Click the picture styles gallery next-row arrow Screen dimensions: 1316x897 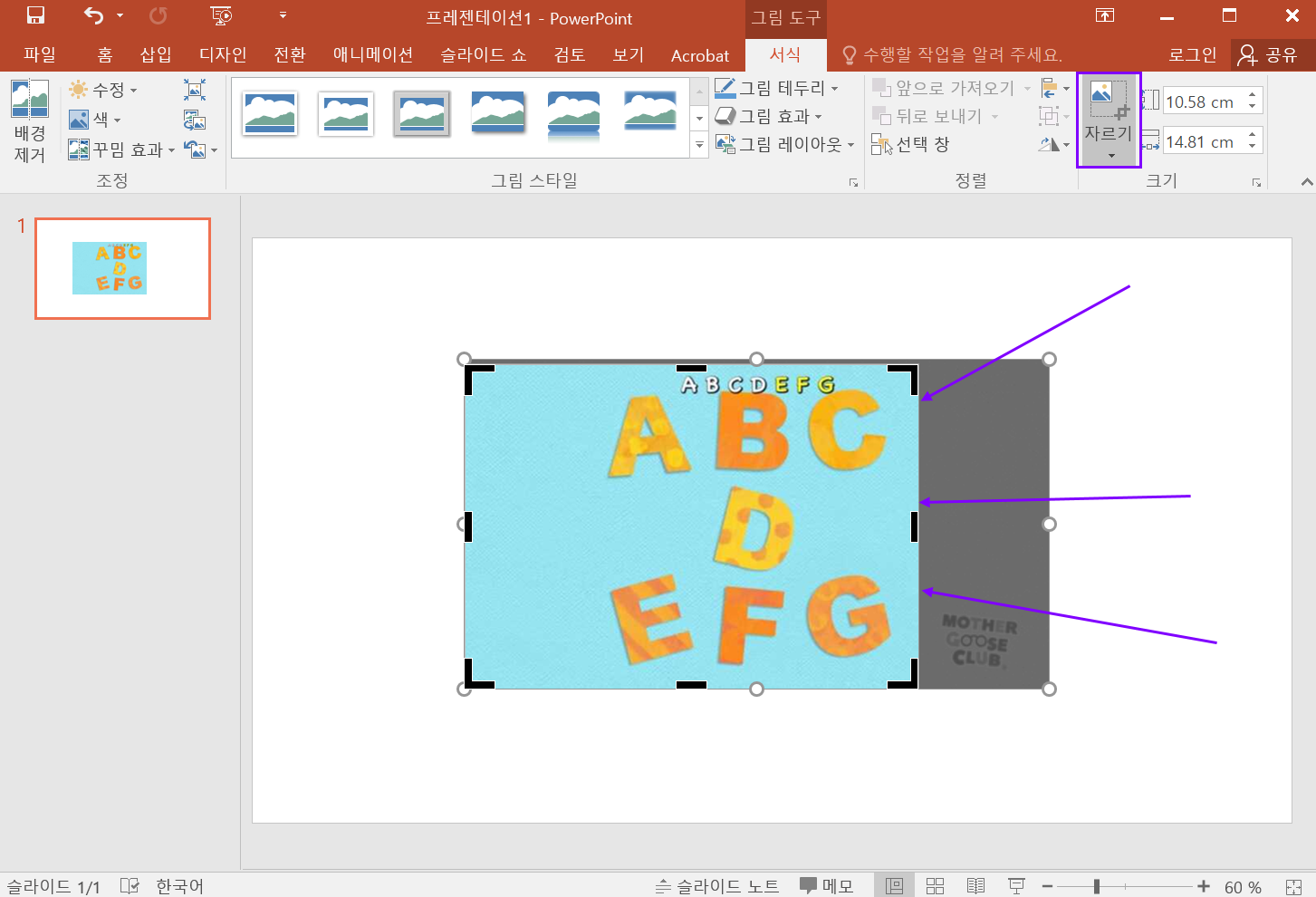pos(699,119)
